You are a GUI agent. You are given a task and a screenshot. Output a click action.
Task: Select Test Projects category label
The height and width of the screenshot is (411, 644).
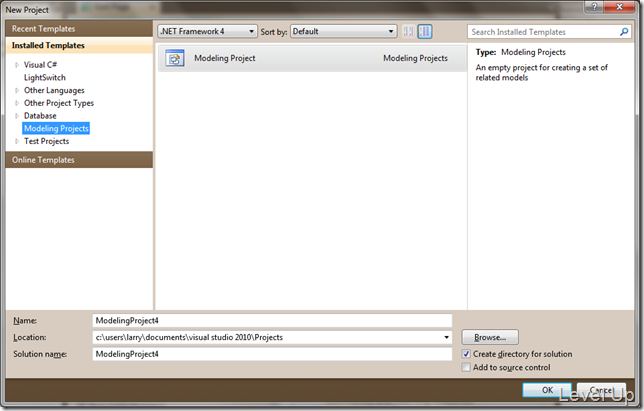pyautogui.click(x=46, y=141)
